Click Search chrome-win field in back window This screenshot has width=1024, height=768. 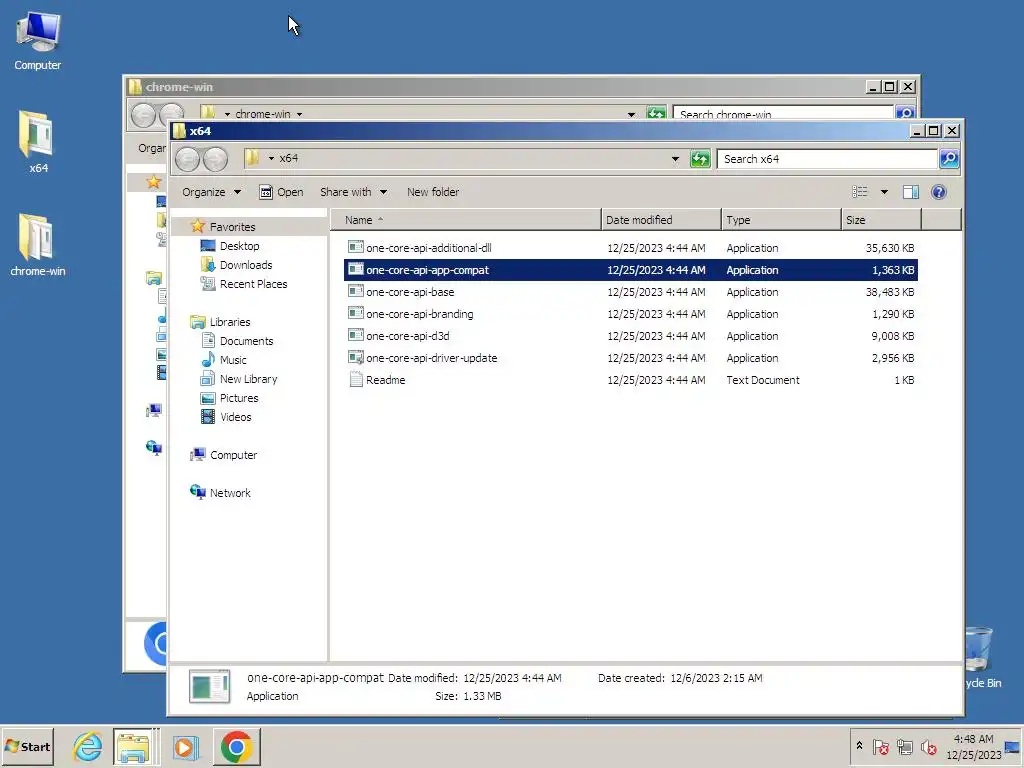tap(782, 114)
